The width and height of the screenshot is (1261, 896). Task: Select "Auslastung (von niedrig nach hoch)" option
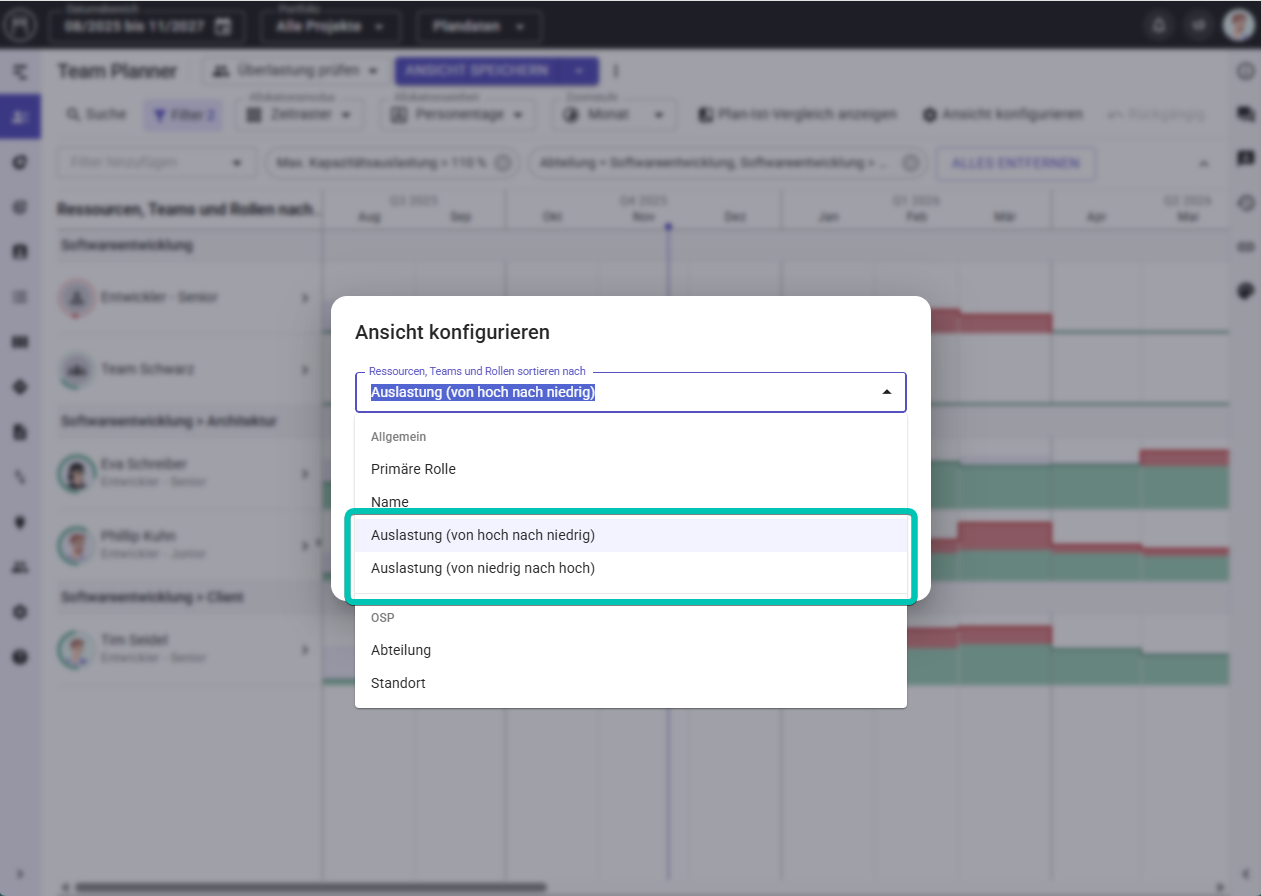pos(483,568)
